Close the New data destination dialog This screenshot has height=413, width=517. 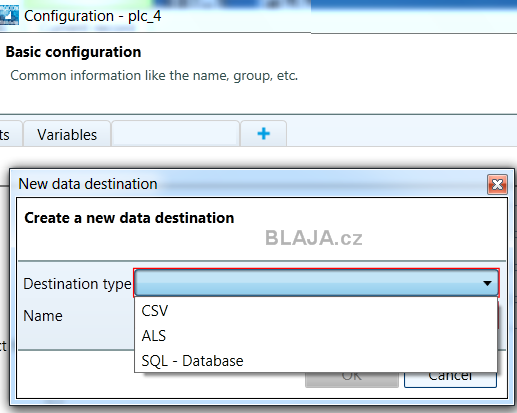coord(497,184)
